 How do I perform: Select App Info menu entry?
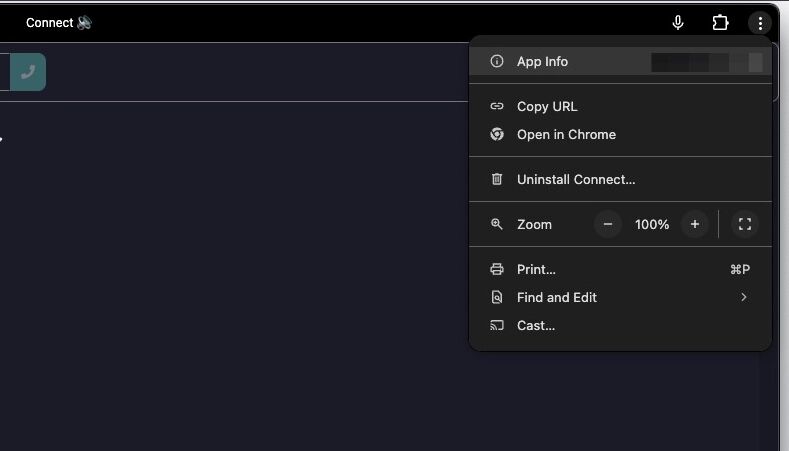(542, 62)
